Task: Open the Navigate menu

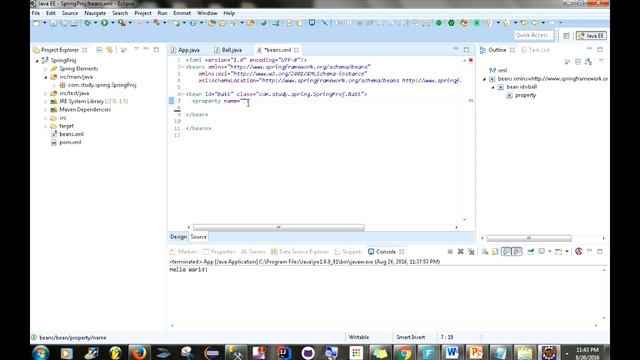Action: pos(95,13)
